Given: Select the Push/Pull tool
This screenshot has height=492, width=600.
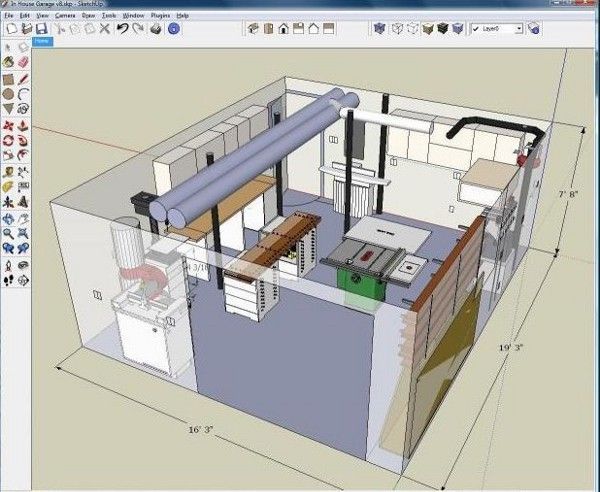Looking at the screenshot, I should tap(23, 126).
